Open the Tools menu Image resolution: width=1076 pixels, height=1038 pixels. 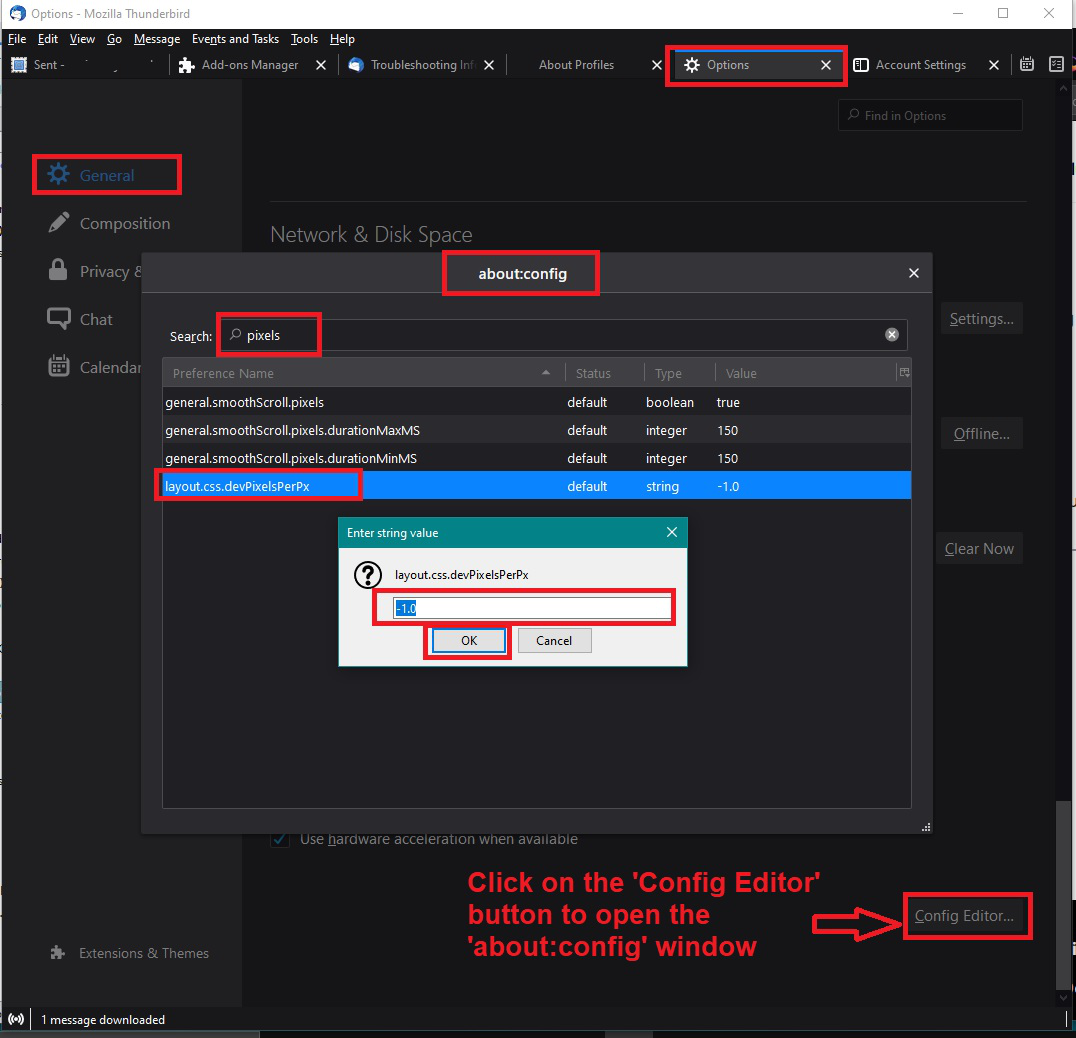click(x=304, y=39)
